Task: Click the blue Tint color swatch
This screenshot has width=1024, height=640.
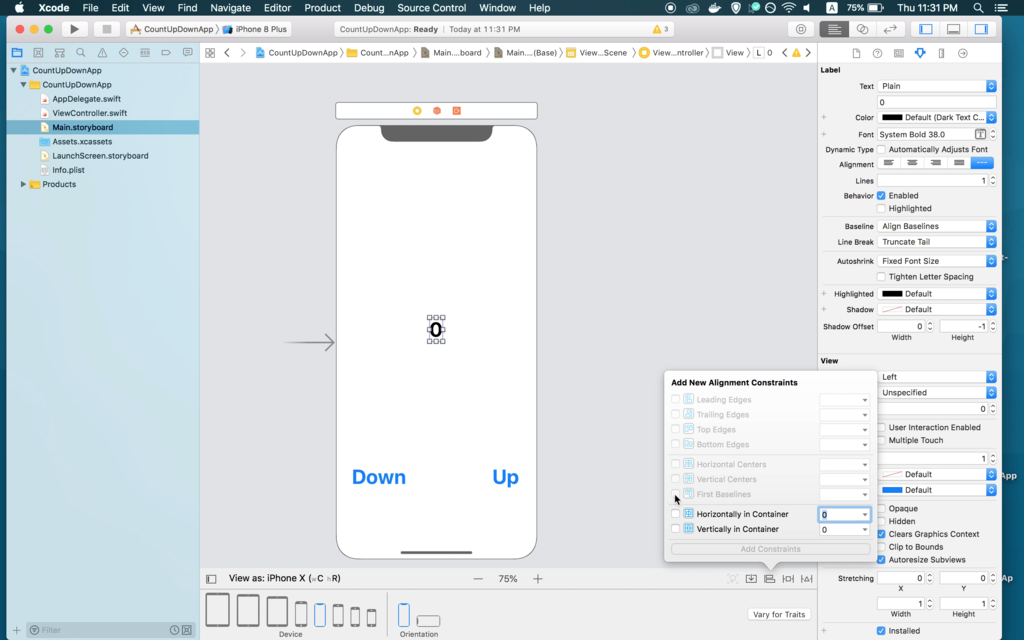Action: (x=892, y=490)
